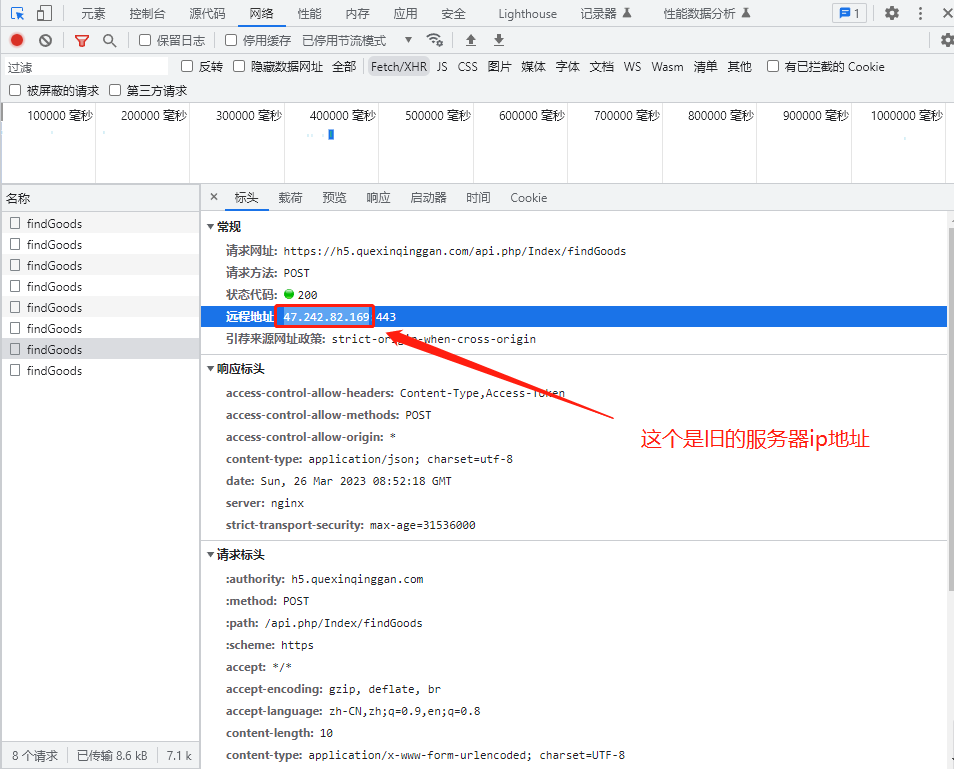Toggle the device toolbar icon
954x769 pixels.
pos(44,14)
